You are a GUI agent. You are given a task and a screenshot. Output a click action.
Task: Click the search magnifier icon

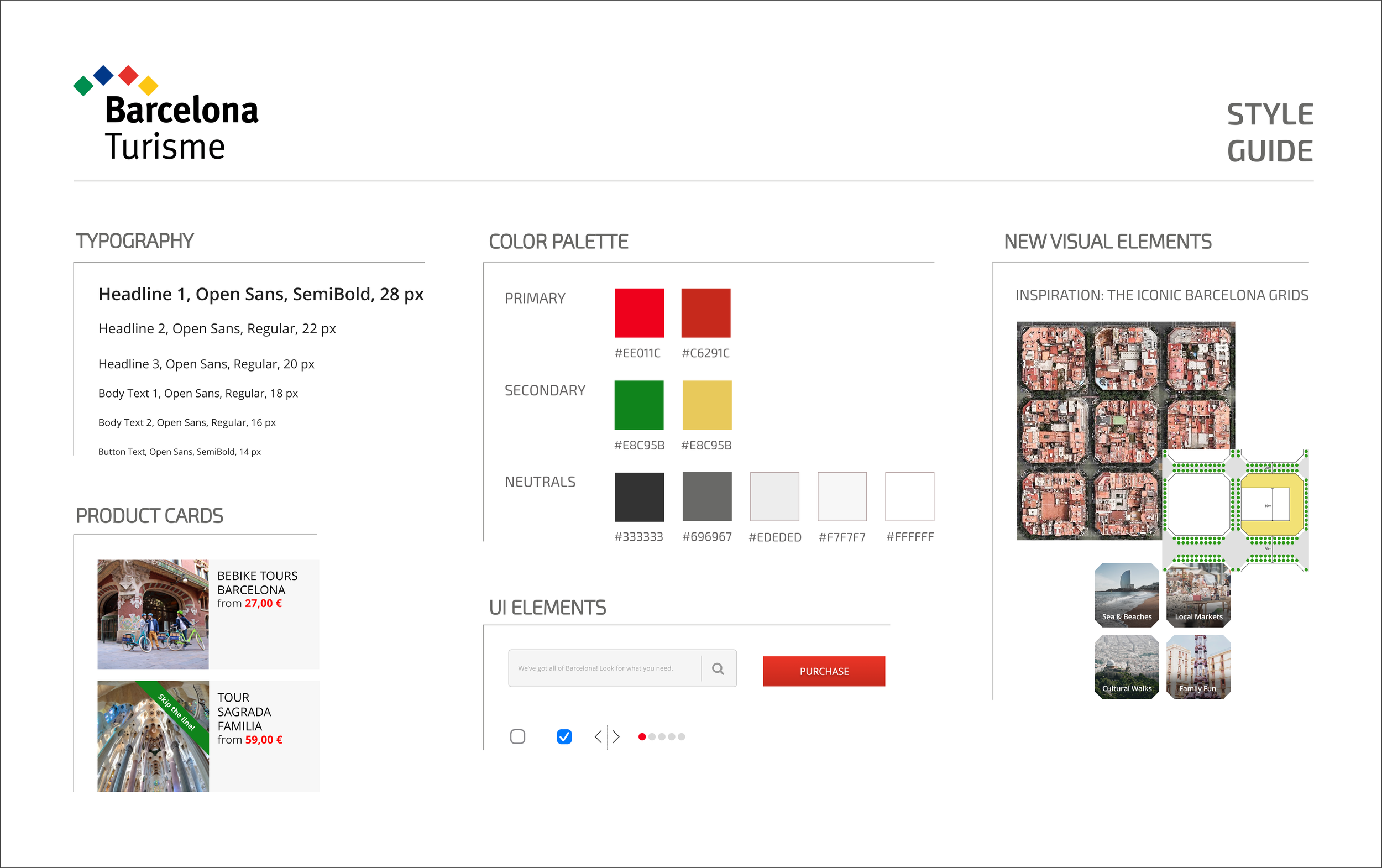pyautogui.click(x=718, y=668)
